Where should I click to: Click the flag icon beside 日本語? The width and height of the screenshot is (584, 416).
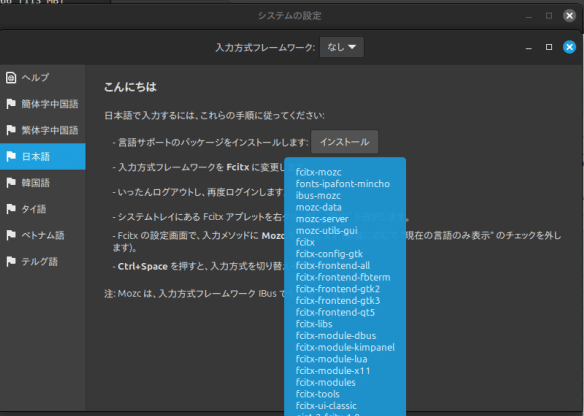11,156
